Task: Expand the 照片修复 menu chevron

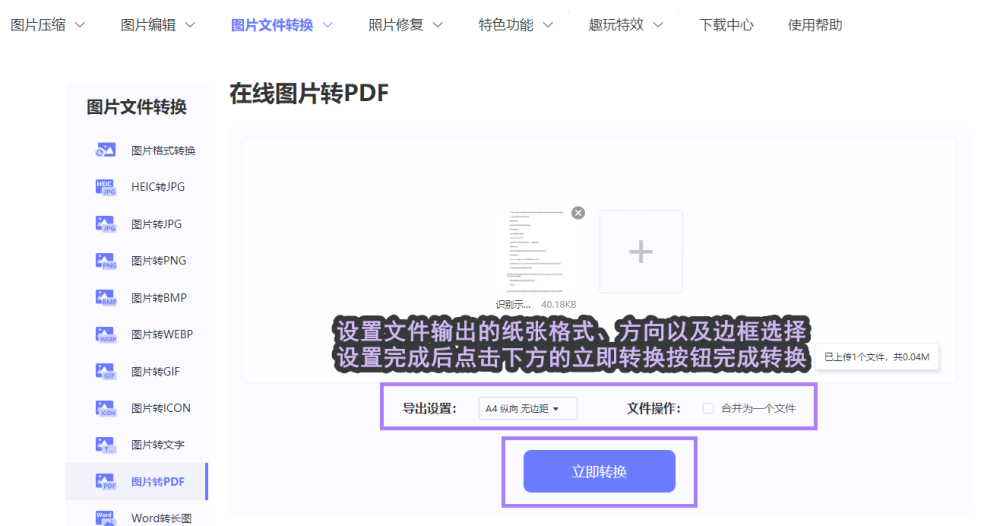Action: [x=438, y=25]
